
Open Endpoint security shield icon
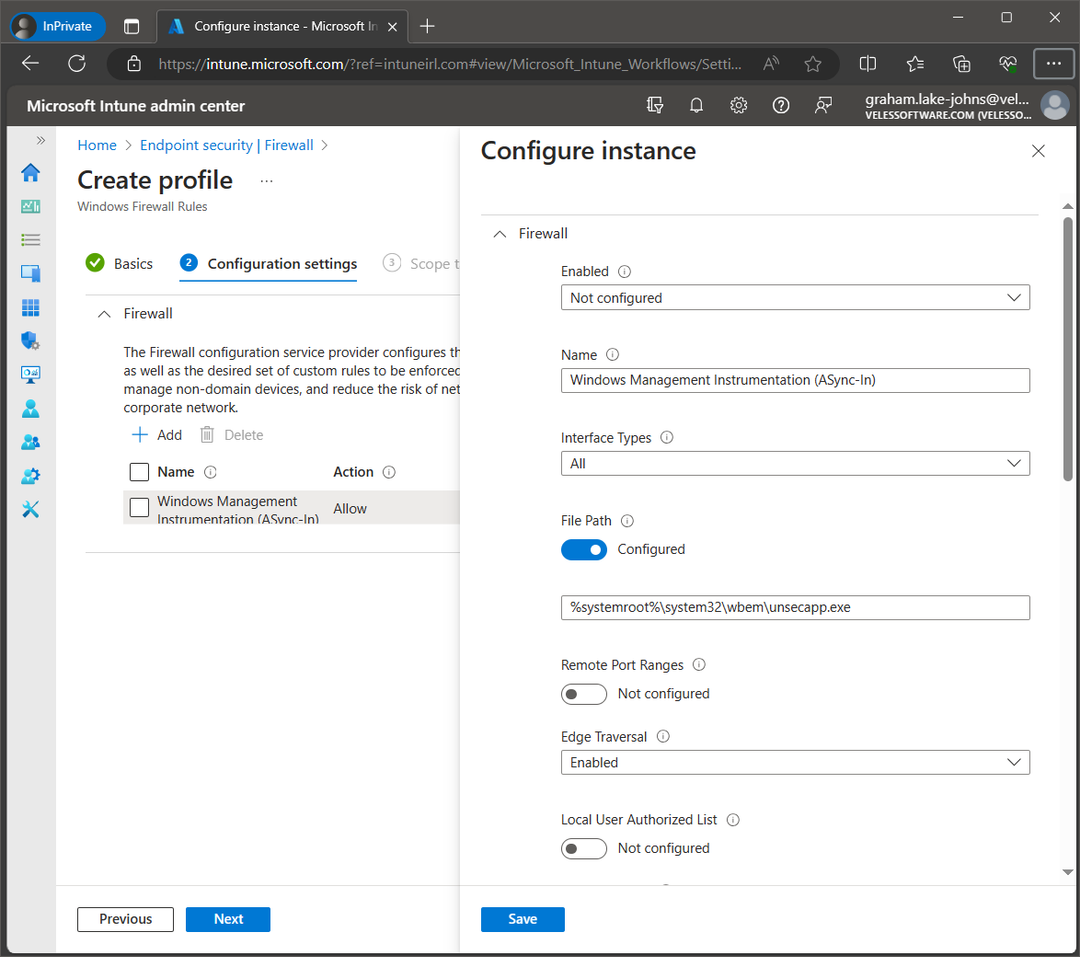point(30,341)
